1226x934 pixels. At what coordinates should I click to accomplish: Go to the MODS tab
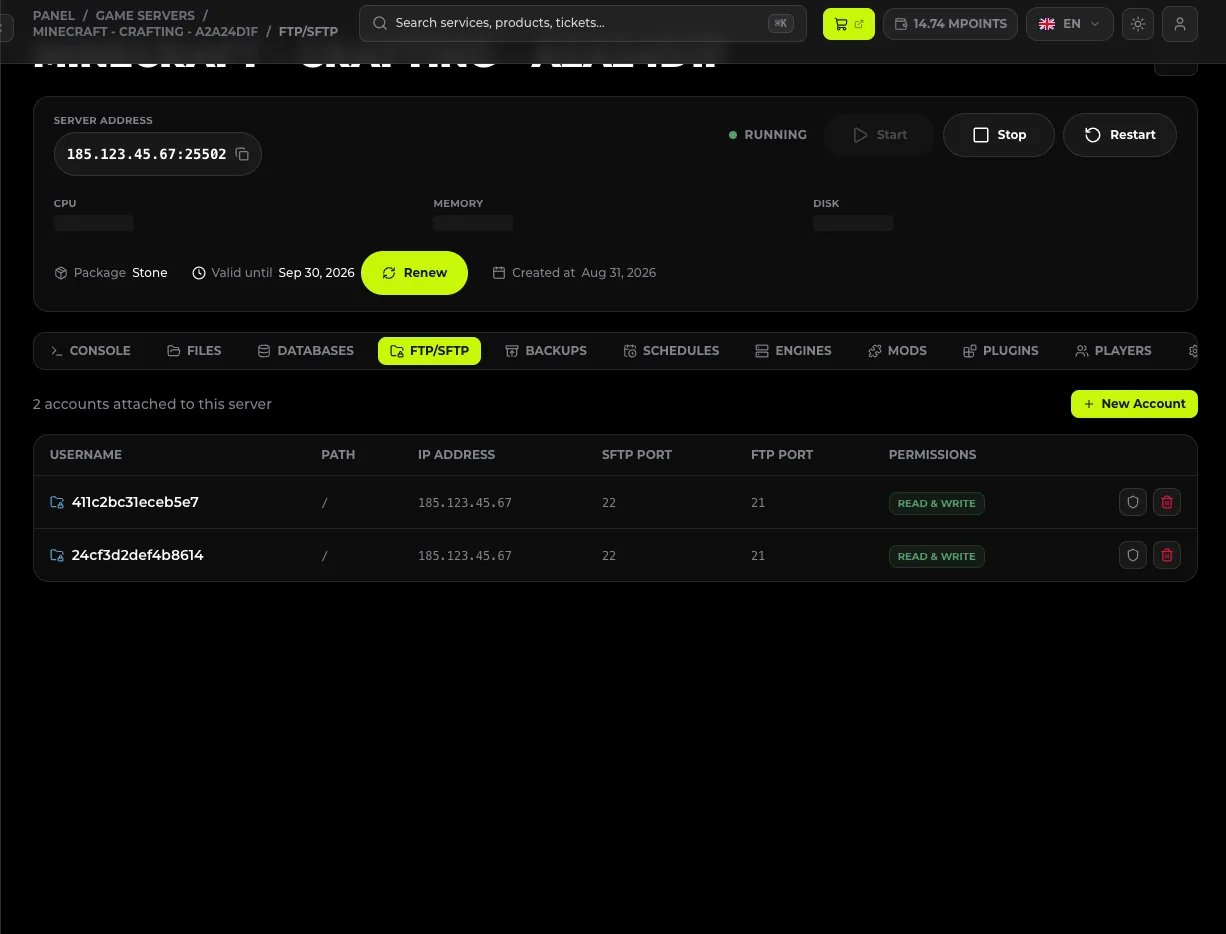897,351
